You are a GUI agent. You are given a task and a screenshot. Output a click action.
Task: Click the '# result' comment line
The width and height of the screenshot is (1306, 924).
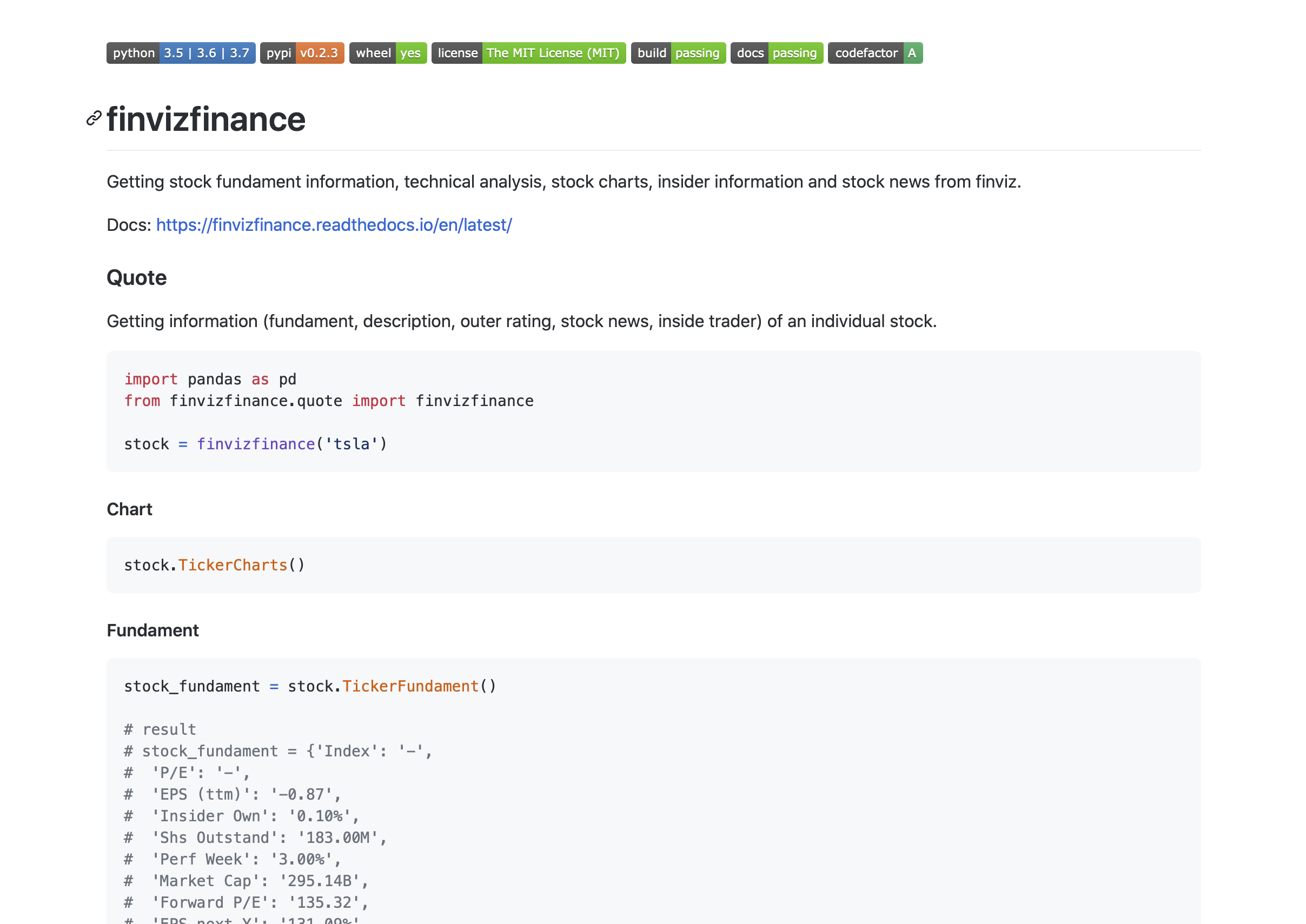[x=160, y=729]
